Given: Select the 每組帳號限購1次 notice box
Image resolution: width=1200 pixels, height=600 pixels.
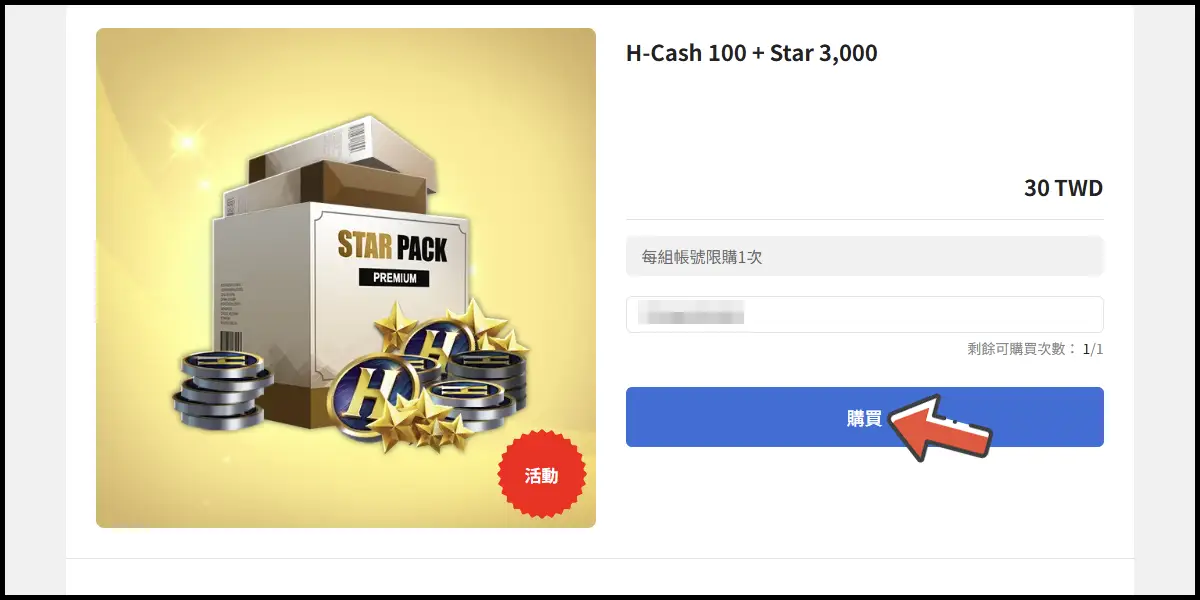Looking at the screenshot, I should point(864,256).
